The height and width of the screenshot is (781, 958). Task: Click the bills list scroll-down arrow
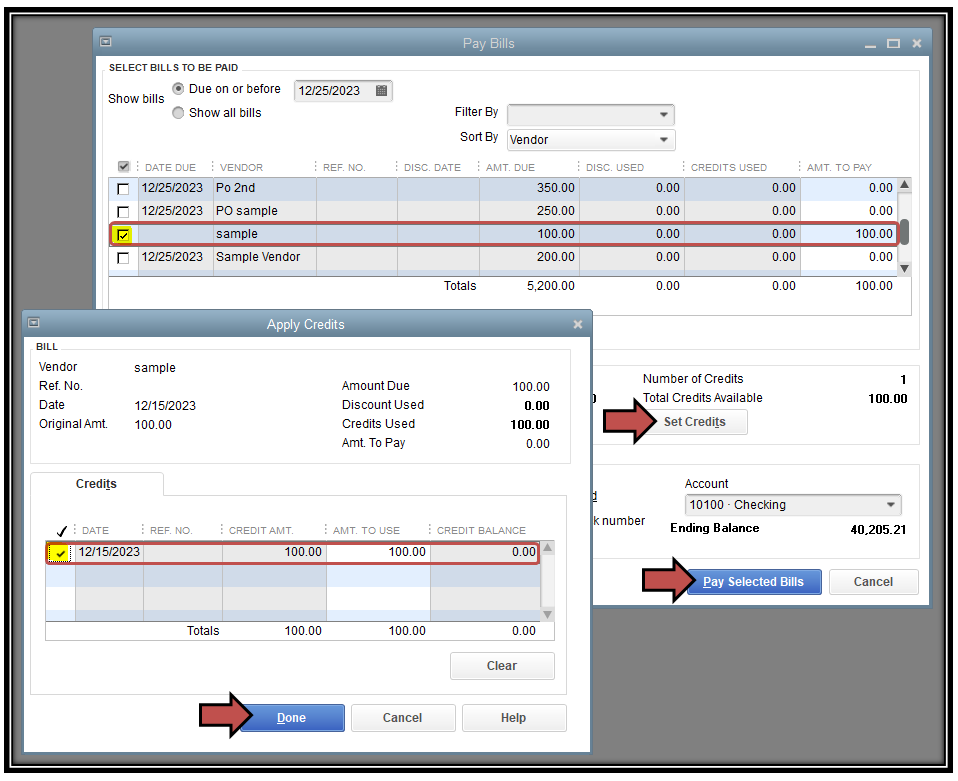(905, 268)
